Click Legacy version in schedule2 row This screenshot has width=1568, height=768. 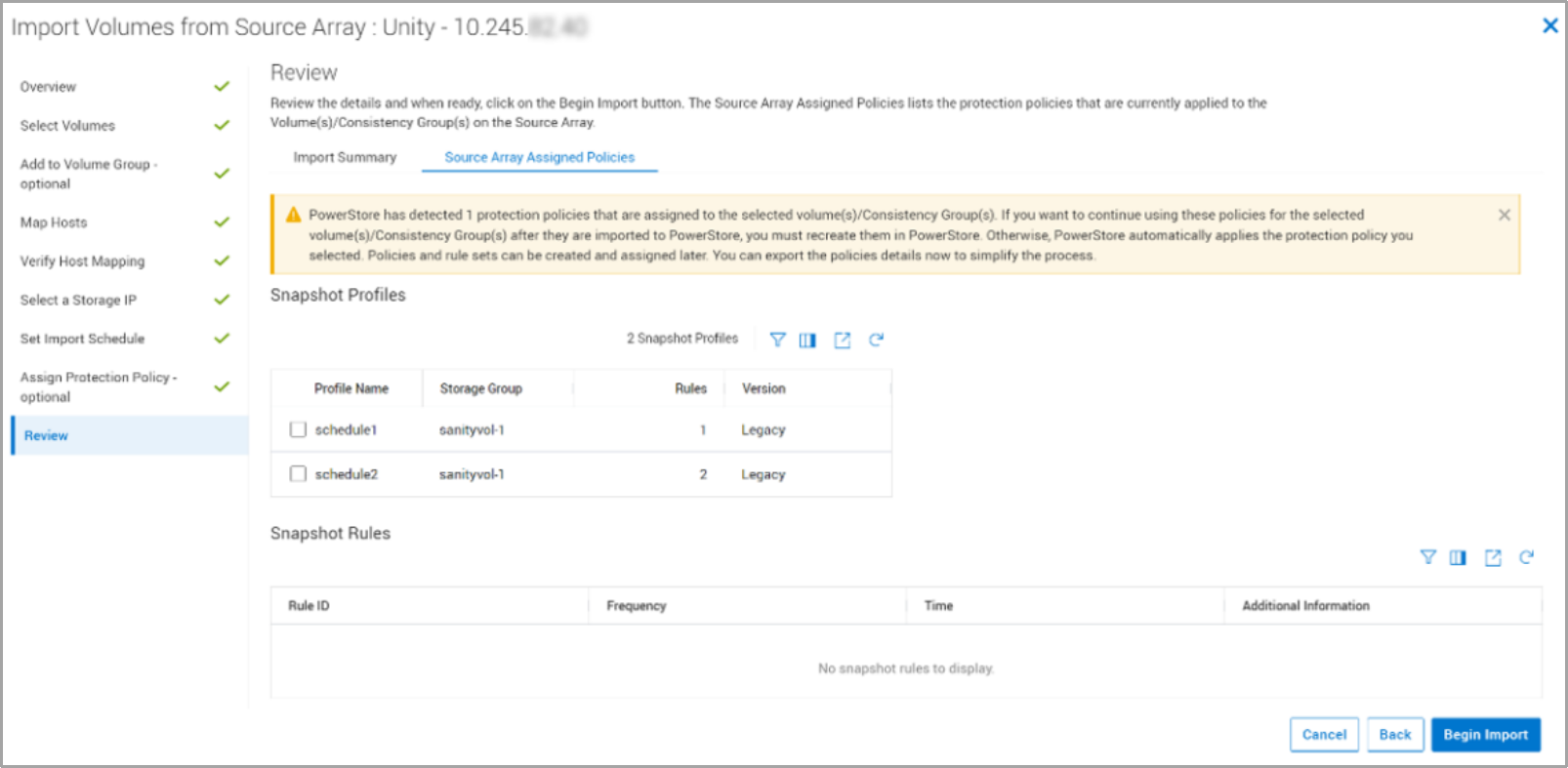[x=763, y=474]
